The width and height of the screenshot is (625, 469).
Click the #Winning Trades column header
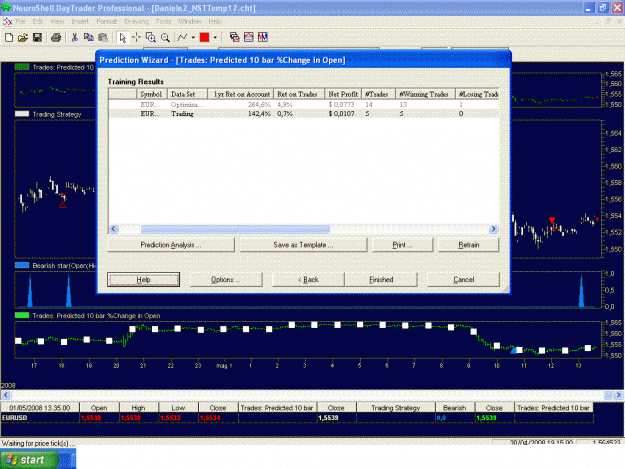(x=425, y=94)
